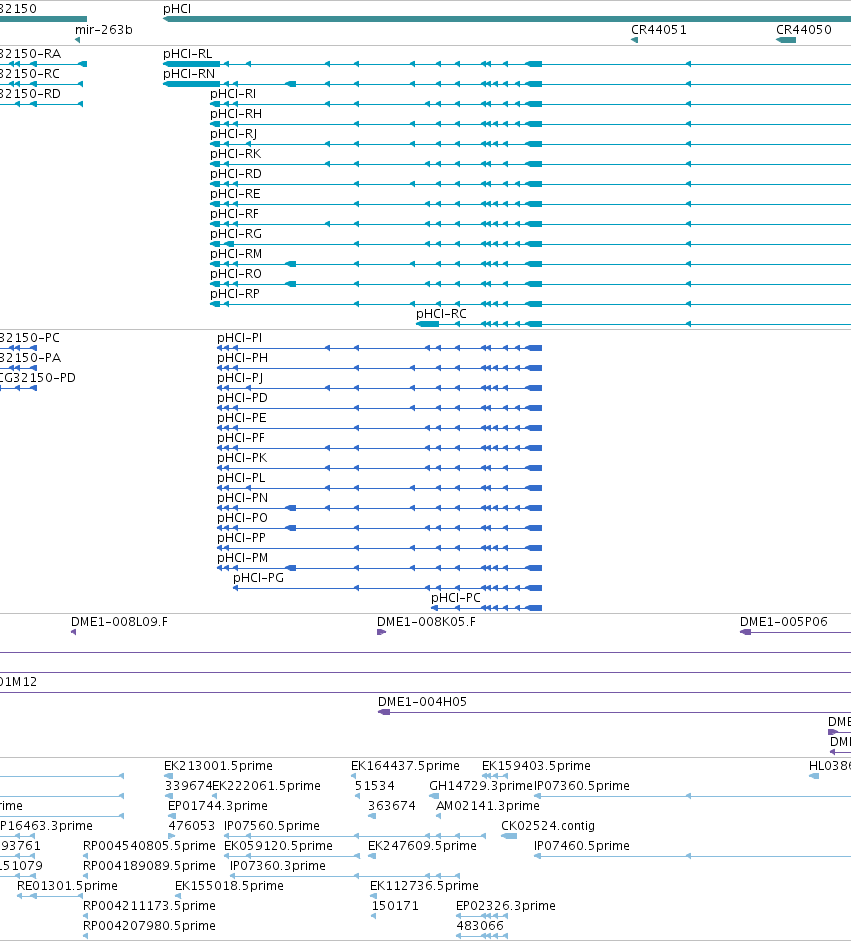Select the pHCl-RE transcript label
The width and height of the screenshot is (851, 941).
pyautogui.click(x=235, y=193)
